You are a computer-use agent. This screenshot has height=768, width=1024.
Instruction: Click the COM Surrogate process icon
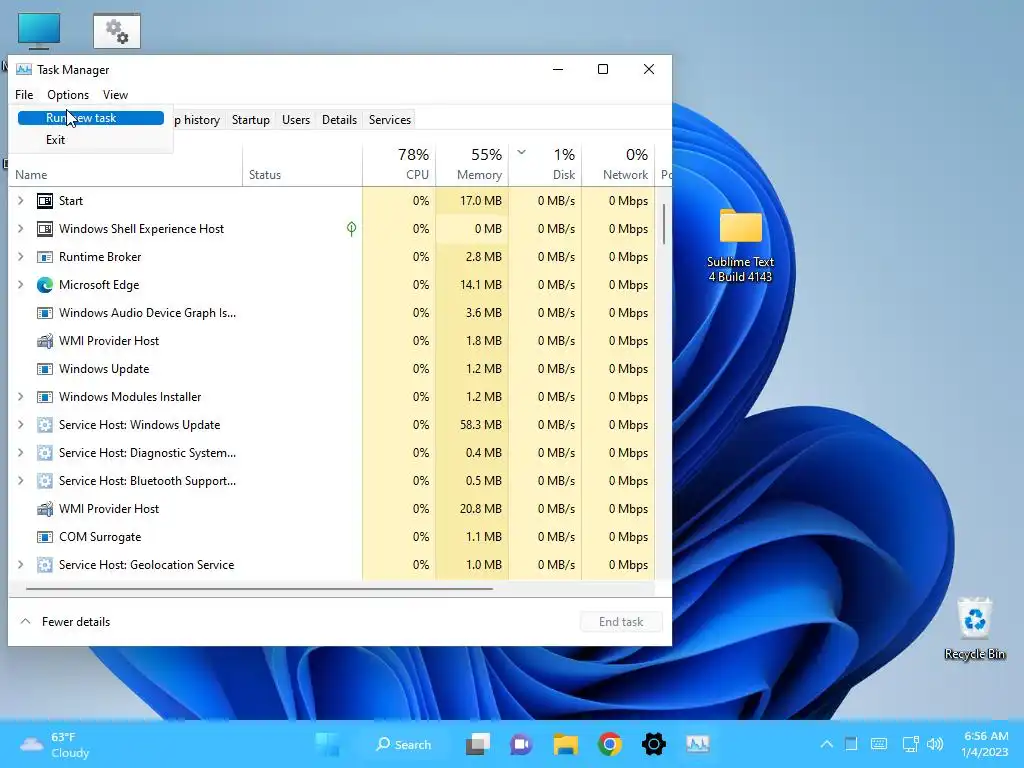pos(44,537)
